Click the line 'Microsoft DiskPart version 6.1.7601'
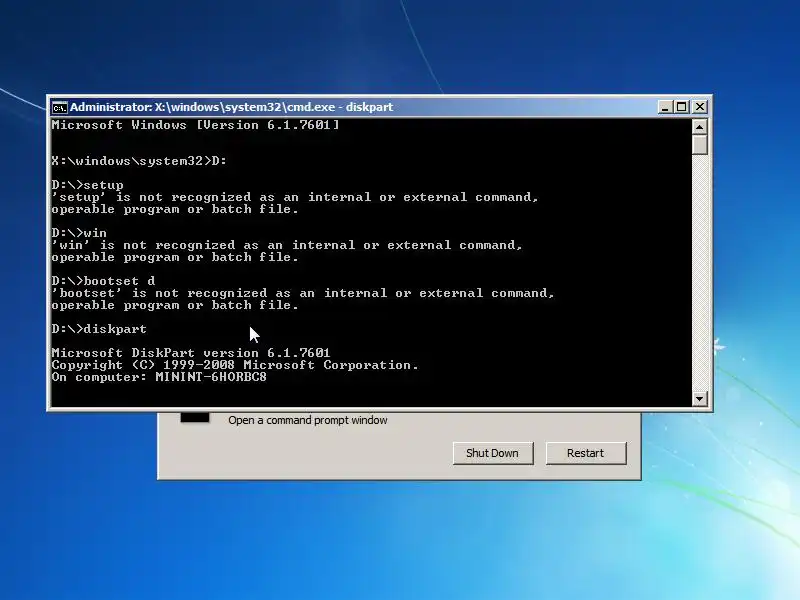Viewport: 800px width, 600px height. [191, 353]
